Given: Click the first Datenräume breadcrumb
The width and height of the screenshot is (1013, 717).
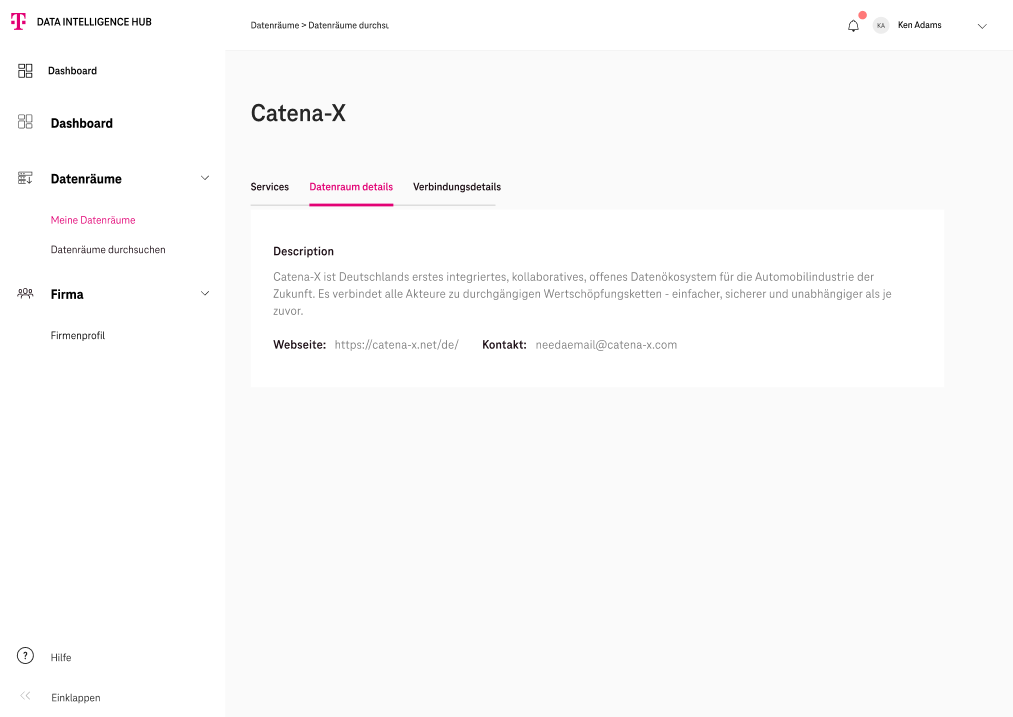Looking at the screenshot, I should (x=274, y=25).
